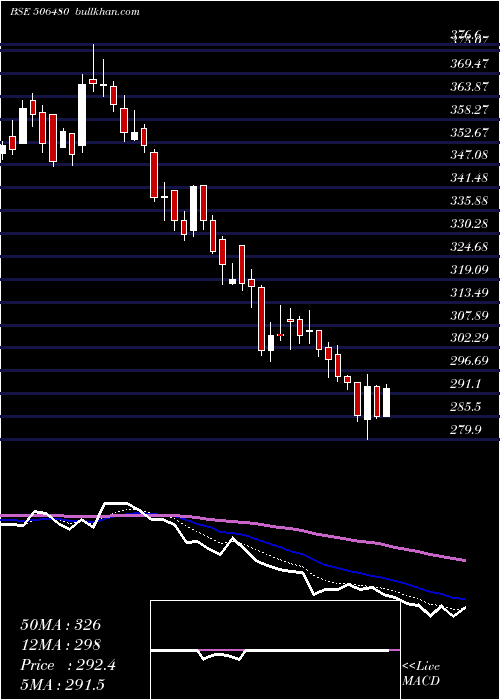Click the 279.9 price axis label
This screenshot has width=500, height=700.
click(x=466, y=430)
